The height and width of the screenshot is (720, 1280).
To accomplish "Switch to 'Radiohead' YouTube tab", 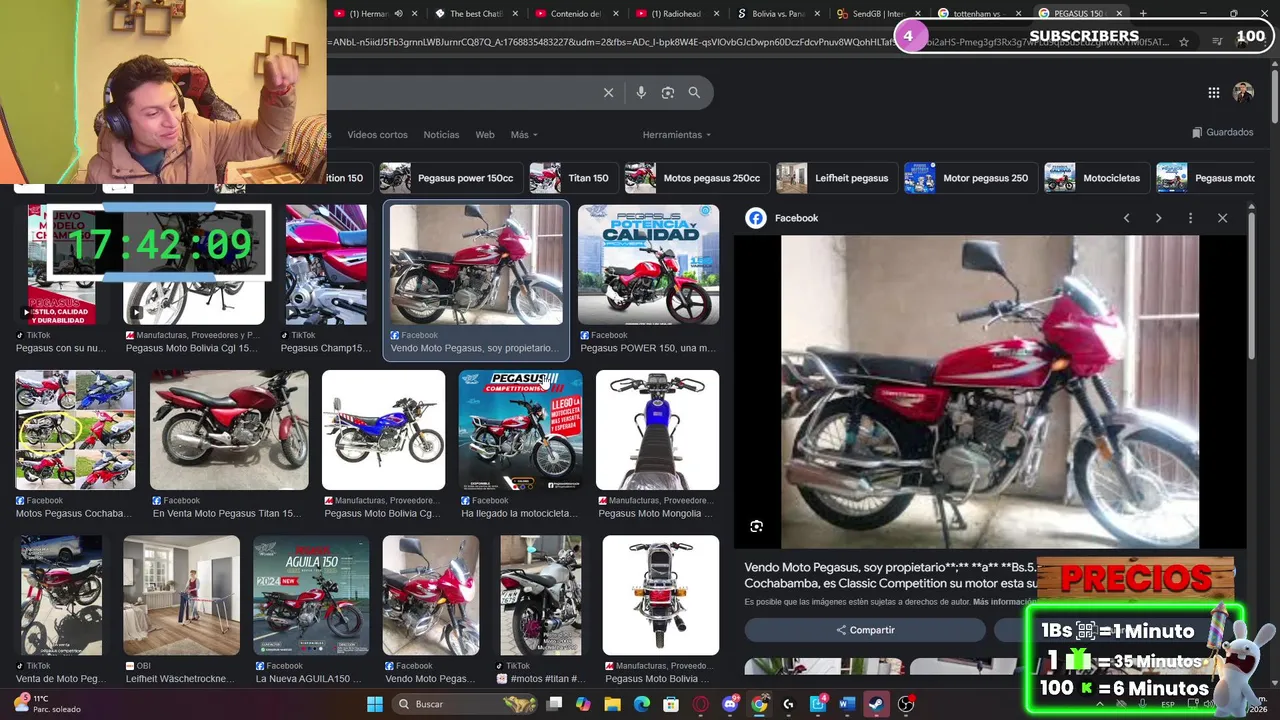I will (675, 14).
